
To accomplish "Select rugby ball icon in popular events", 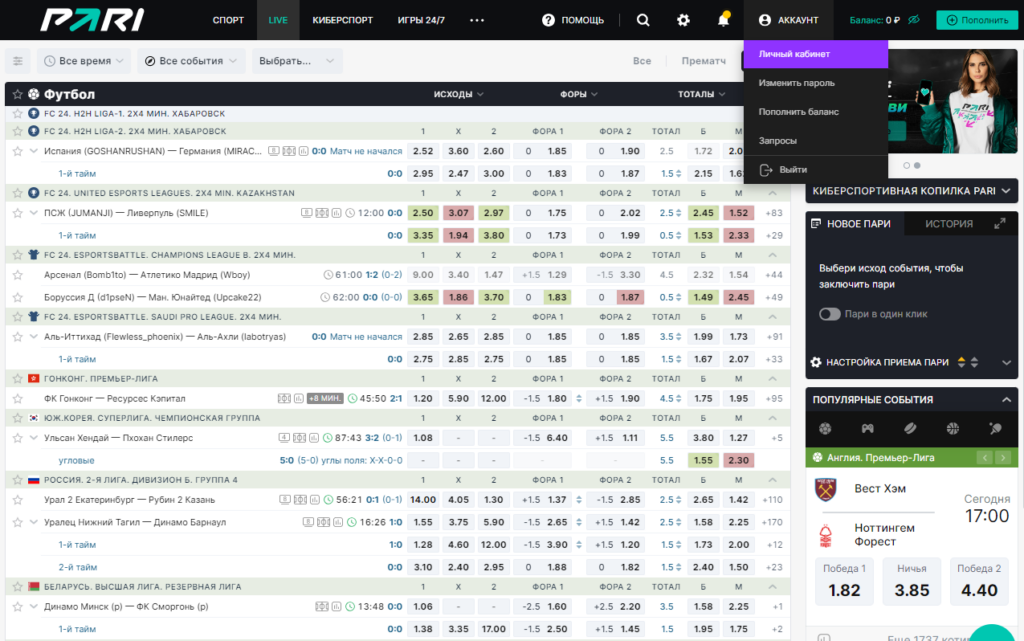I will click(x=910, y=429).
